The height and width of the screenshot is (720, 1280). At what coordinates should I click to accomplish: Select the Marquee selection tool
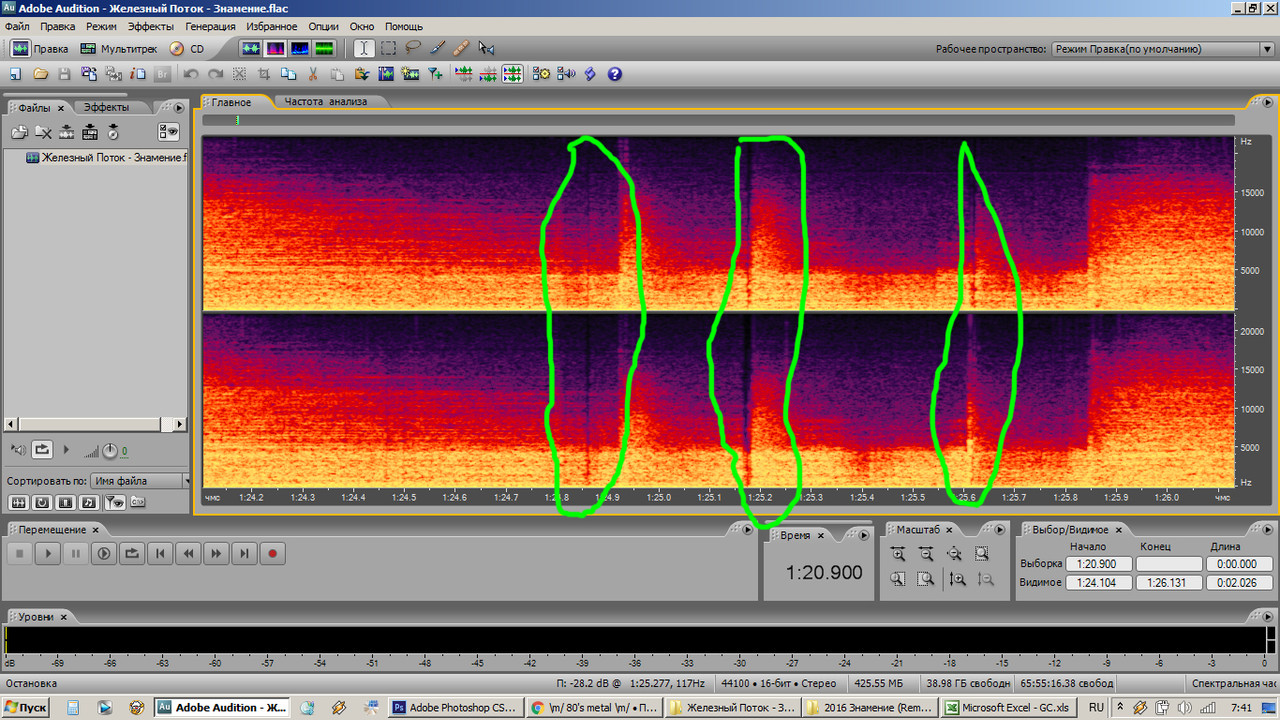point(388,48)
